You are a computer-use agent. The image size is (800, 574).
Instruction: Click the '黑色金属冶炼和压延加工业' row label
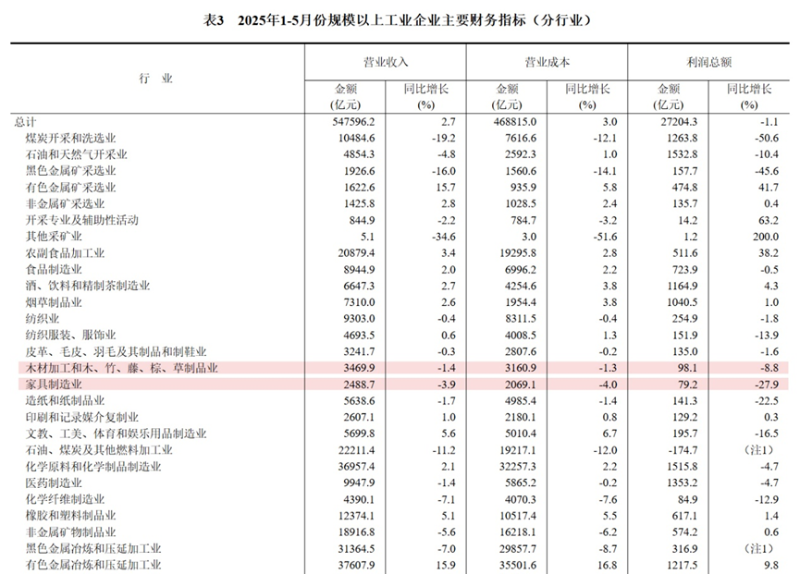pos(93,548)
